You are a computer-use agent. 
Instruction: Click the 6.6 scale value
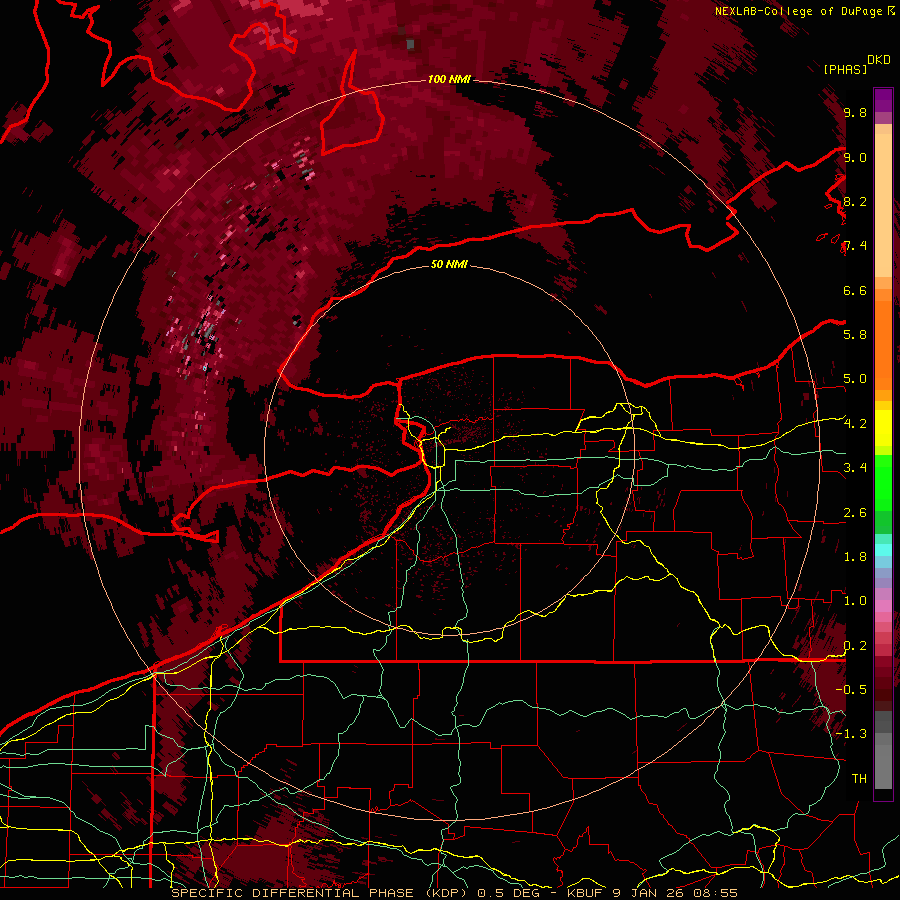pyautogui.click(x=855, y=290)
